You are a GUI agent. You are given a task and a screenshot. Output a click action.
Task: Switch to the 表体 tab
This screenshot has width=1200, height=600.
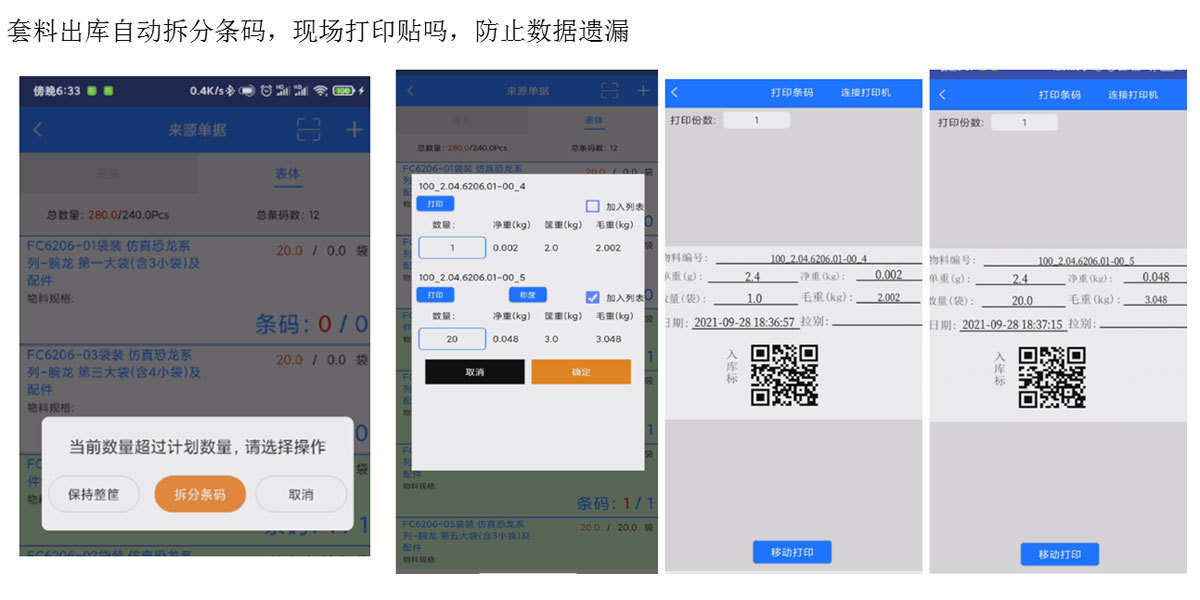pos(287,173)
